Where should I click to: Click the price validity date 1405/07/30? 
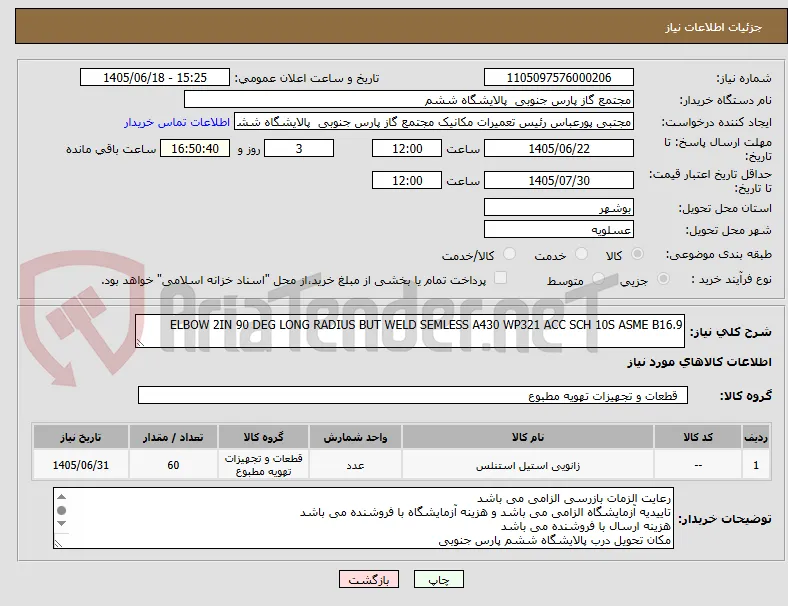click(558, 180)
